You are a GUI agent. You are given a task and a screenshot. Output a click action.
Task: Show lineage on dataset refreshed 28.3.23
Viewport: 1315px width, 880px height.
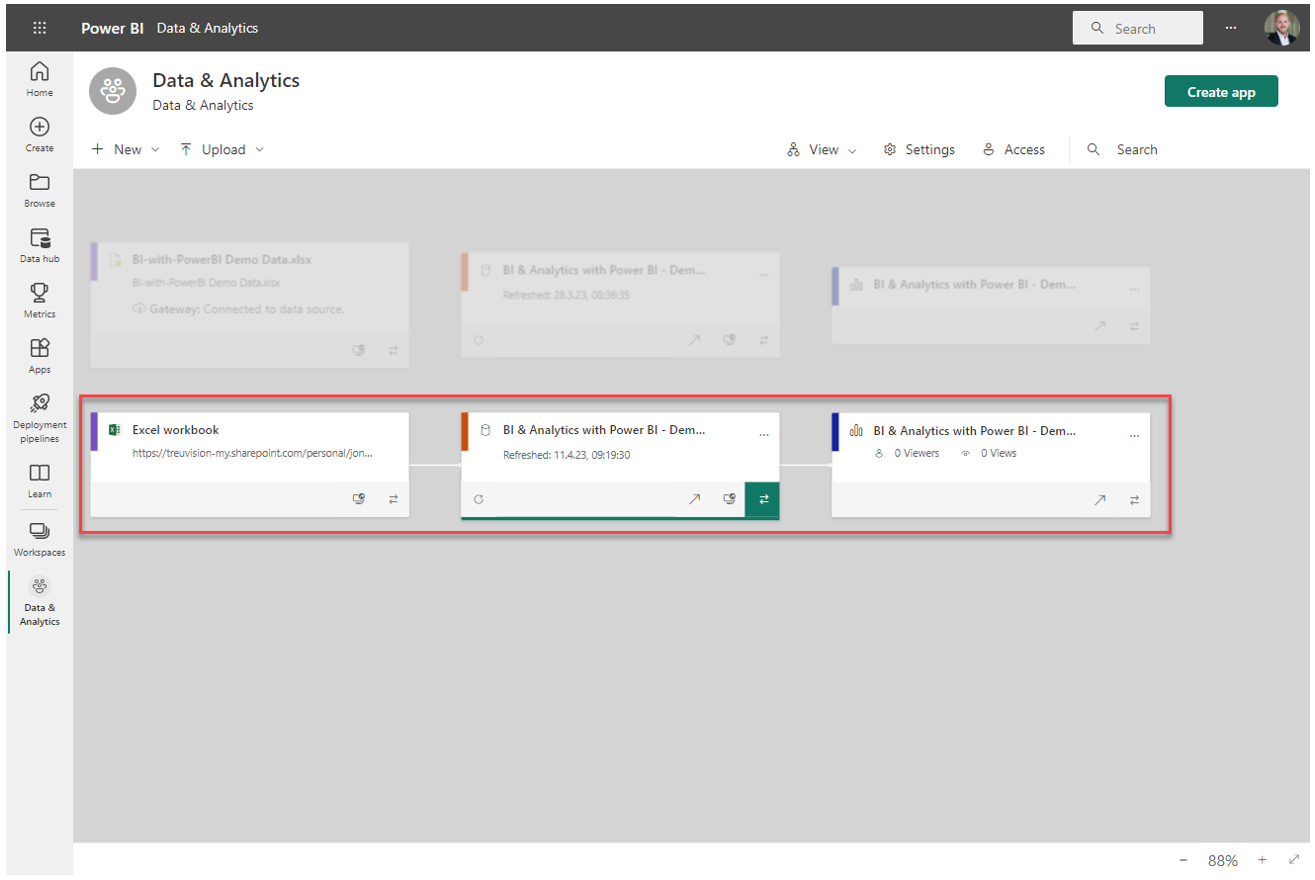763,340
